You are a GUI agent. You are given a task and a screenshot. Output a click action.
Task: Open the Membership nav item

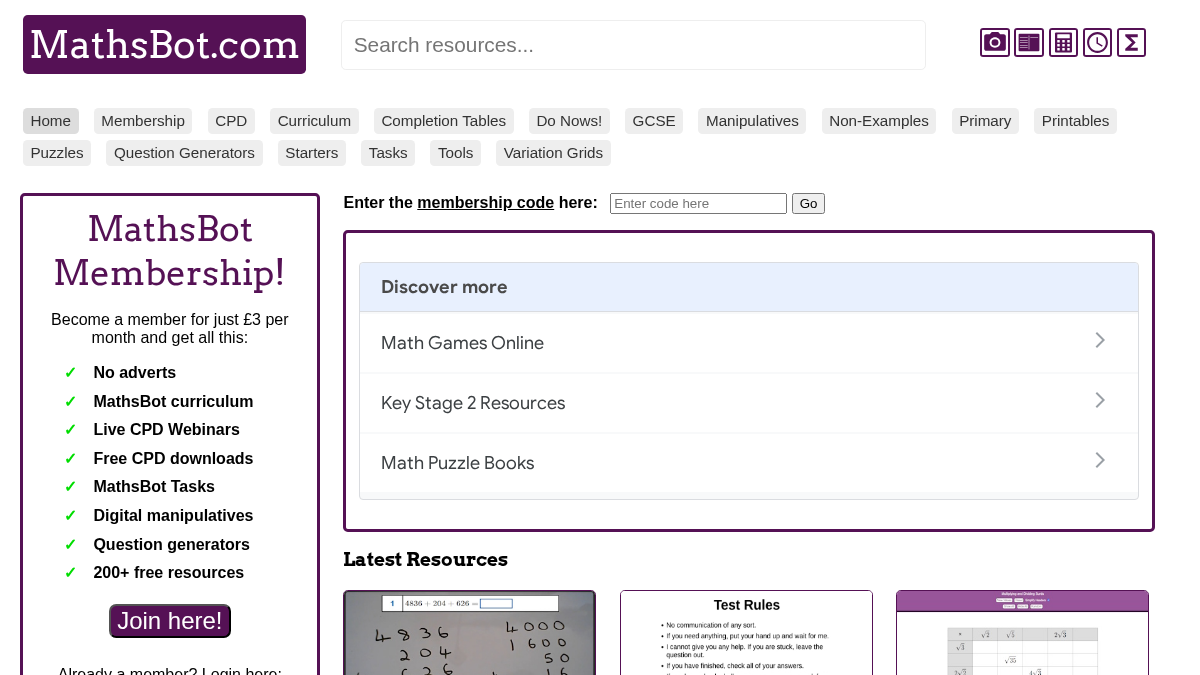(143, 121)
